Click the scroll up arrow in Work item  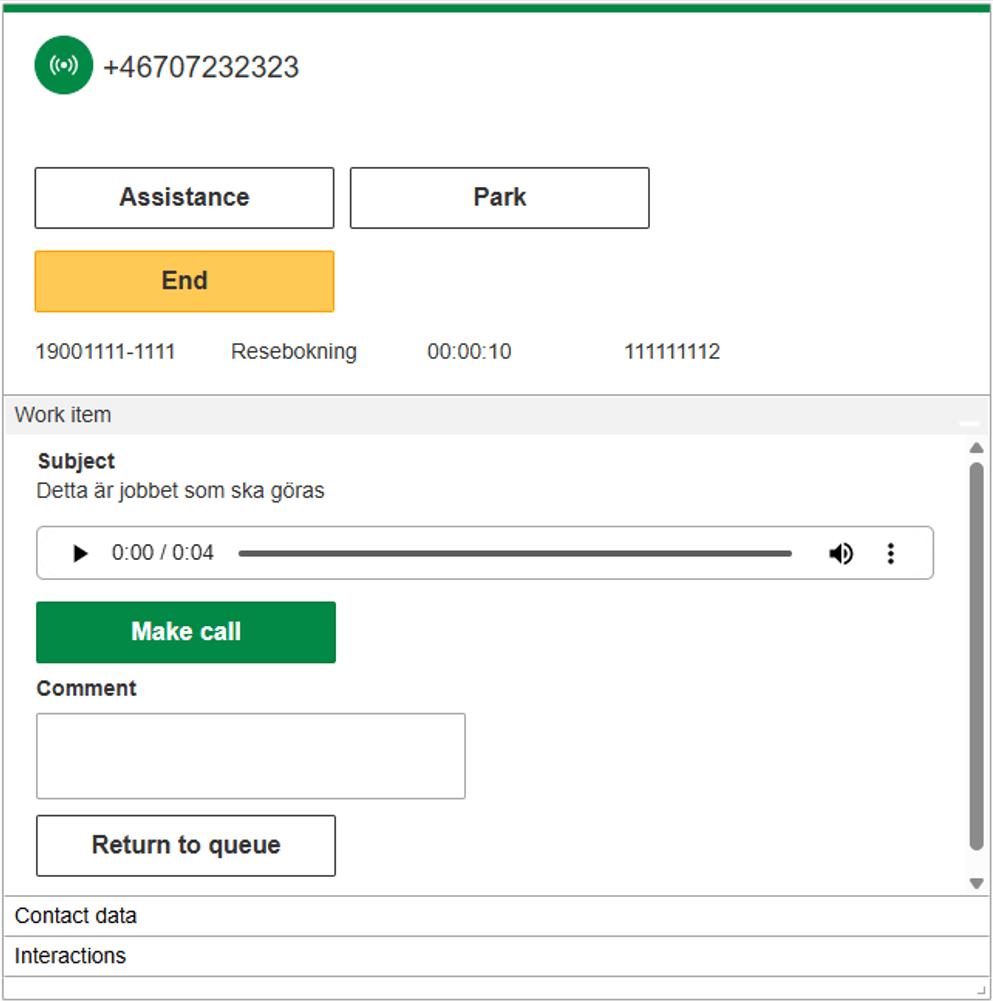click(x=976, y=448)
